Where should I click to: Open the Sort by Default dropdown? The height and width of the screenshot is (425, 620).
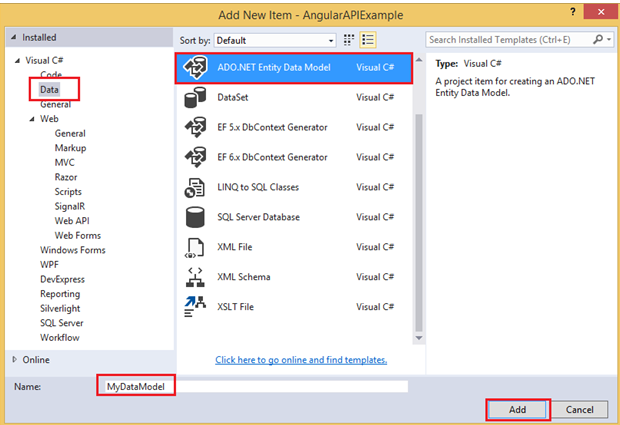point(275,40)
